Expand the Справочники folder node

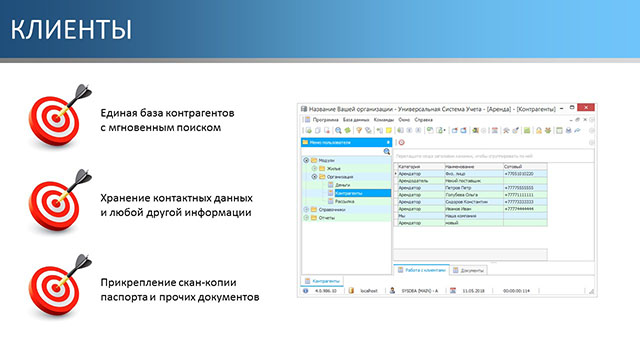306,209
